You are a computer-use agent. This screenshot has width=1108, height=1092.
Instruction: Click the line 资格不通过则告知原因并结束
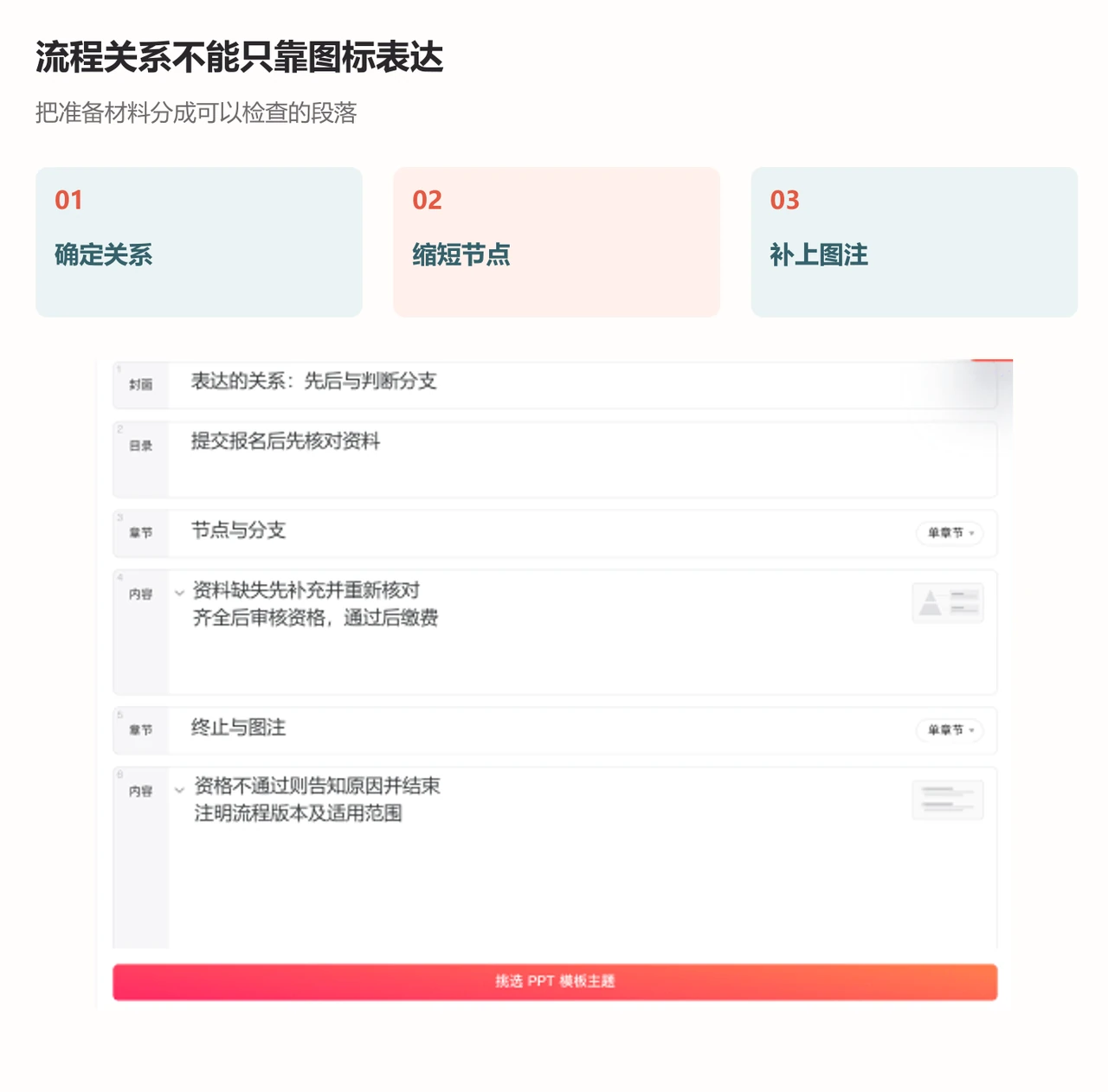click(317, 786)
